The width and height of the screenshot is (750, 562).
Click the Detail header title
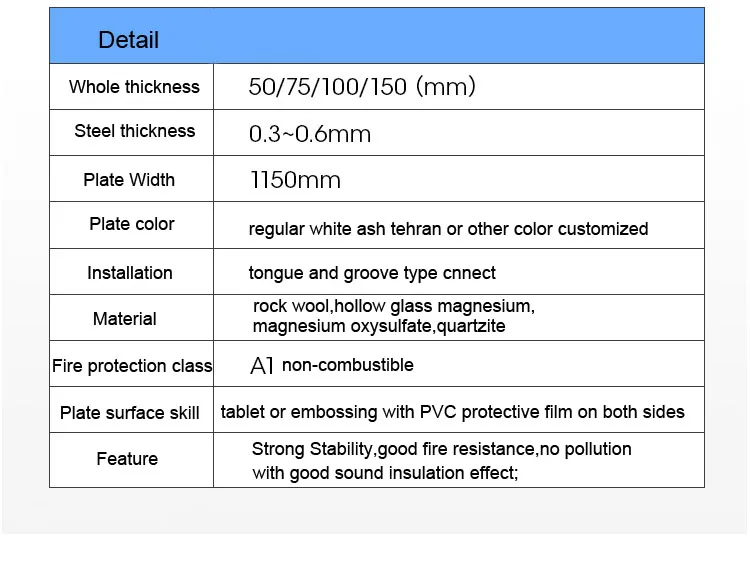pos(128,41)
